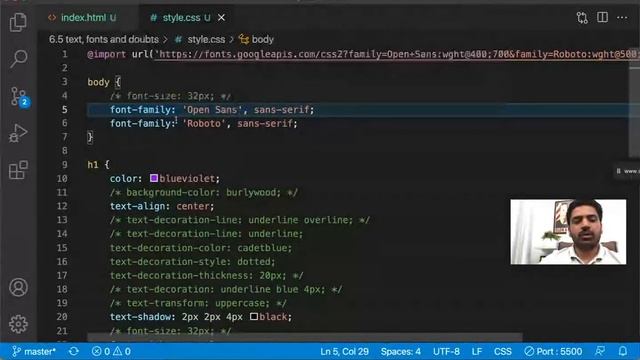Select CSS language mode
The width and height of the screenshot is (640, 360).
click(502, 351)
